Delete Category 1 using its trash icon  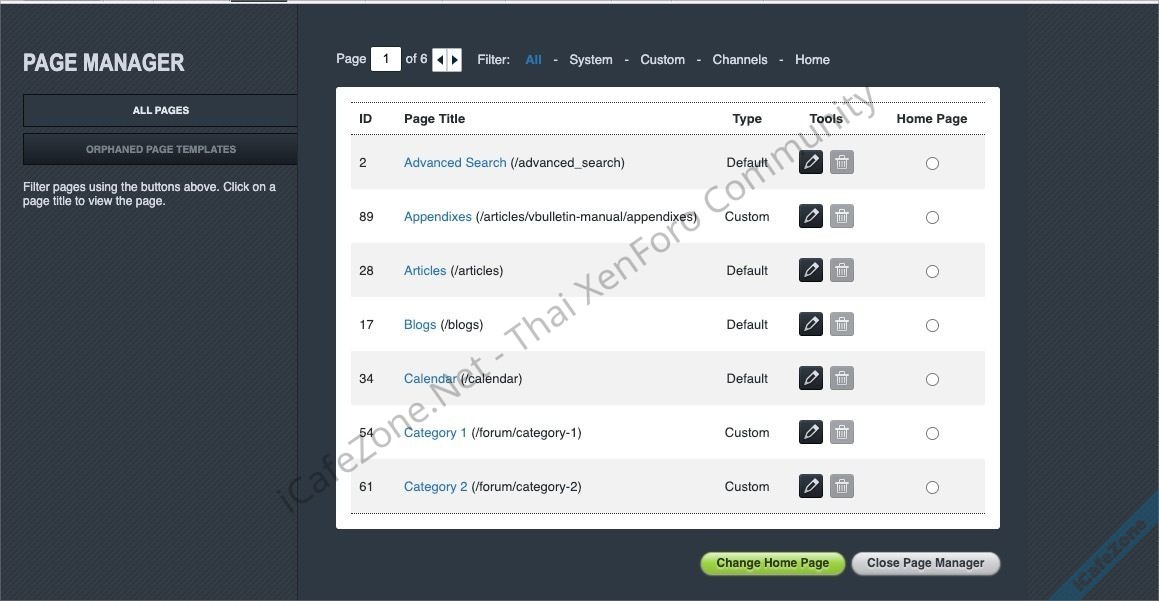[842, 433]
